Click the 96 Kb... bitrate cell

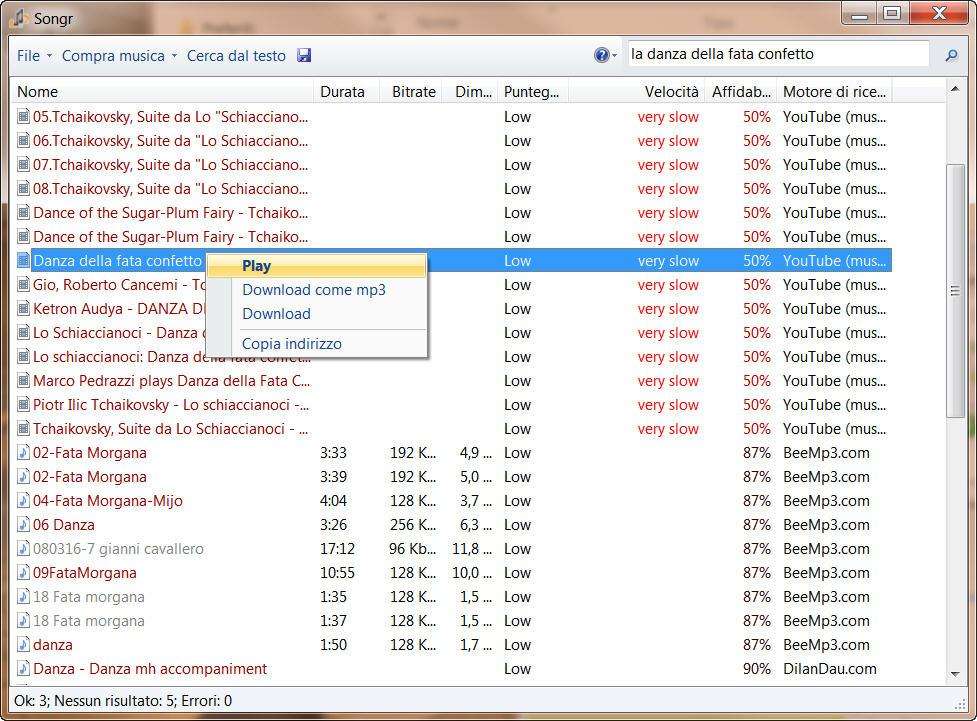point(413,548)
